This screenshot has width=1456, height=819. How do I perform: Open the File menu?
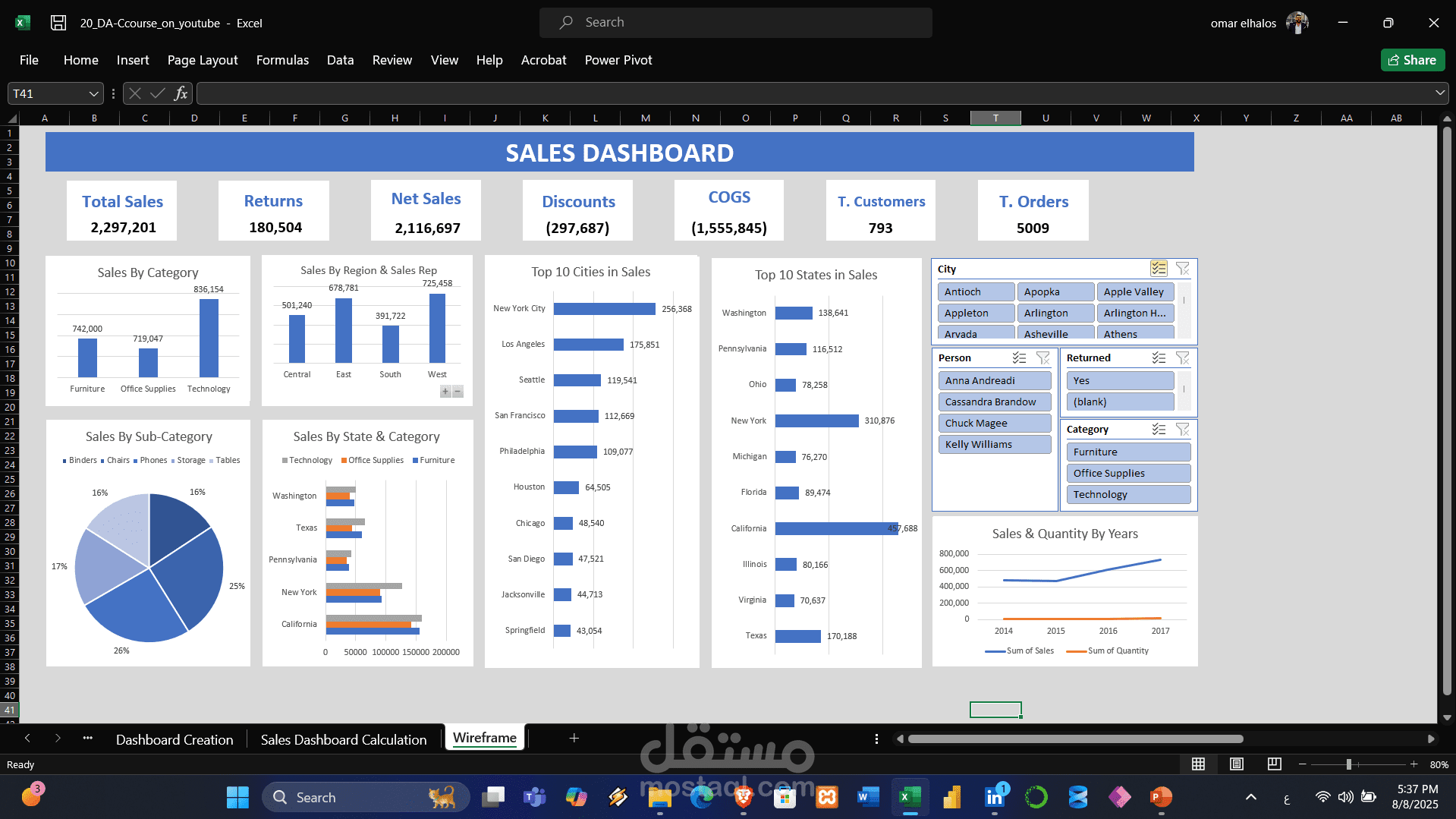(29, 60)
